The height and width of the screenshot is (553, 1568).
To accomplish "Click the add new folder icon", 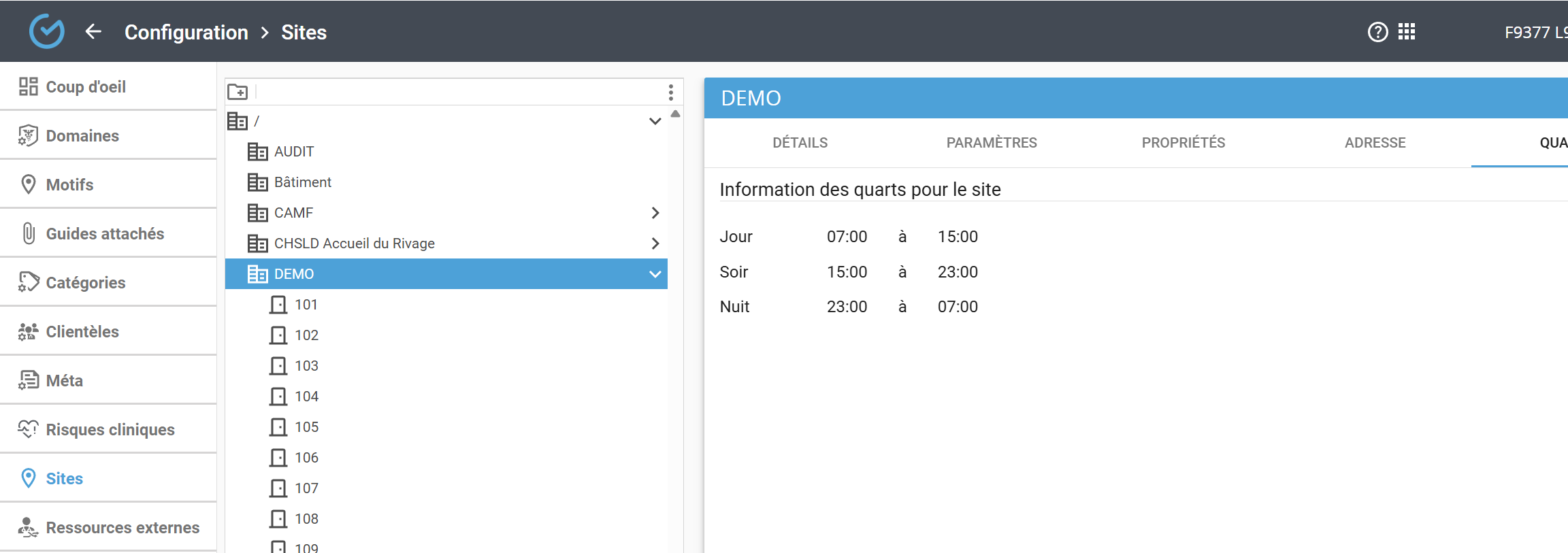I will (x=238, y=92).
